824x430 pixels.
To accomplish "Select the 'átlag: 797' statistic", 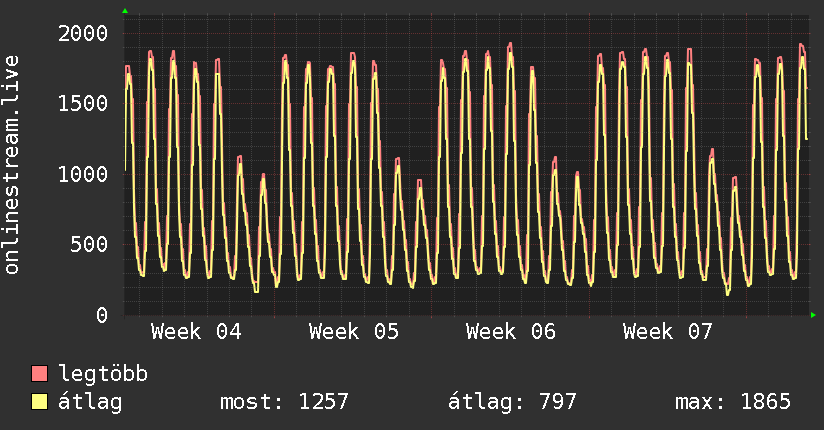I will tap(512, 402).
